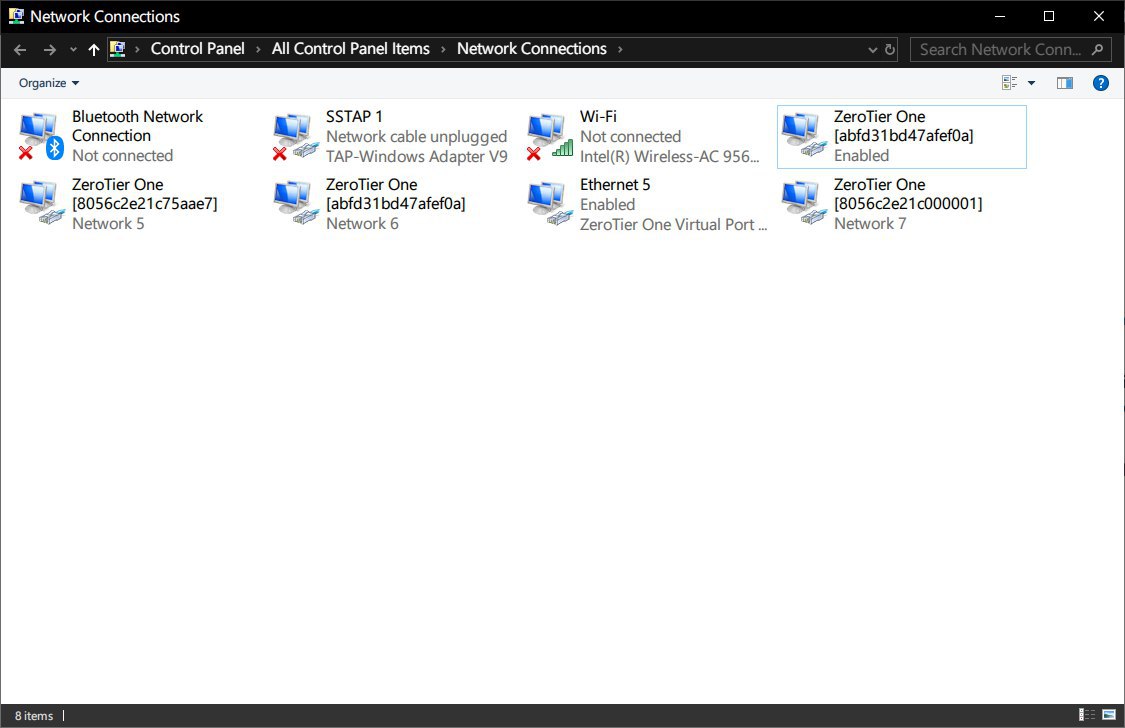Click the '[8056c2e21c000001]' network ID text
This screenshot has height=728, width=1125.
coord(908,204)
